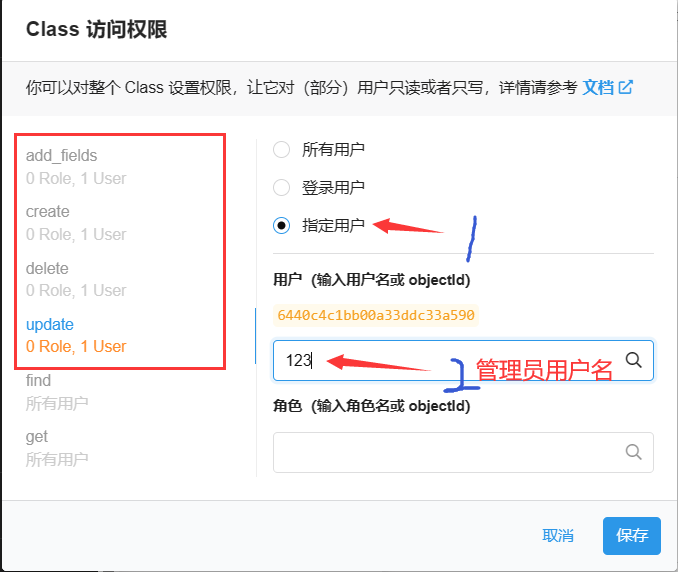Click the user ID tag 6440c4c1bb00a33ddc33a590
678x572 pixels.
point(376,315)
